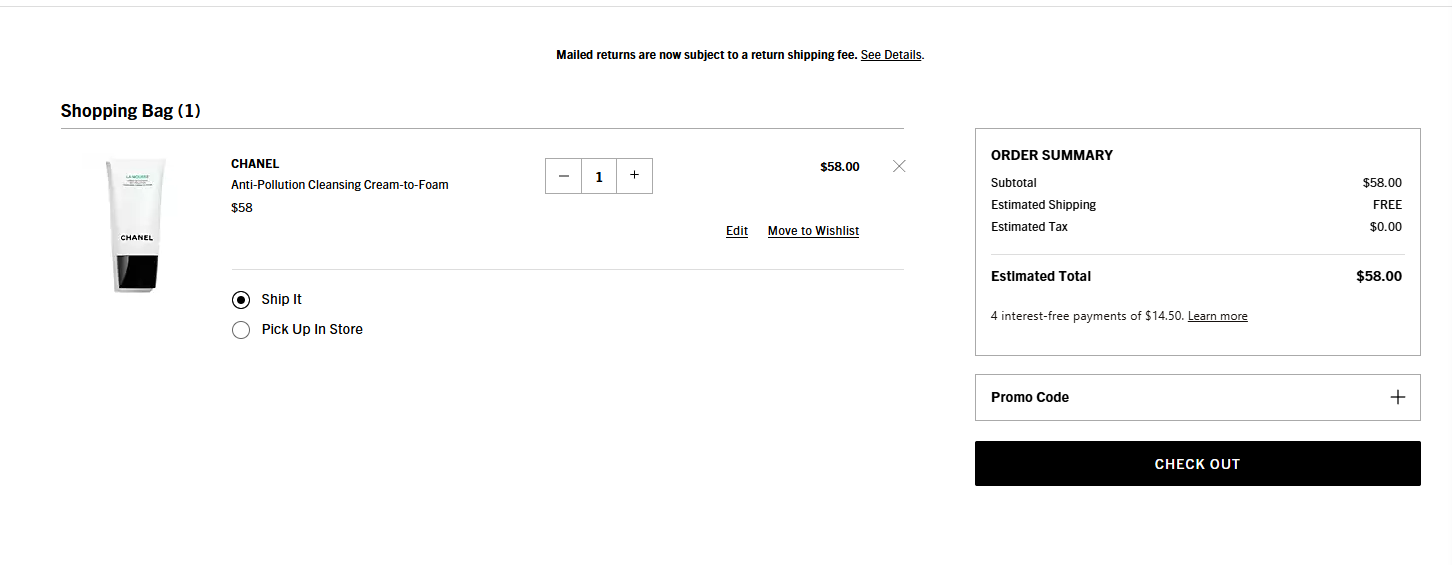Move the item to Wishlist

coord(813,231)
